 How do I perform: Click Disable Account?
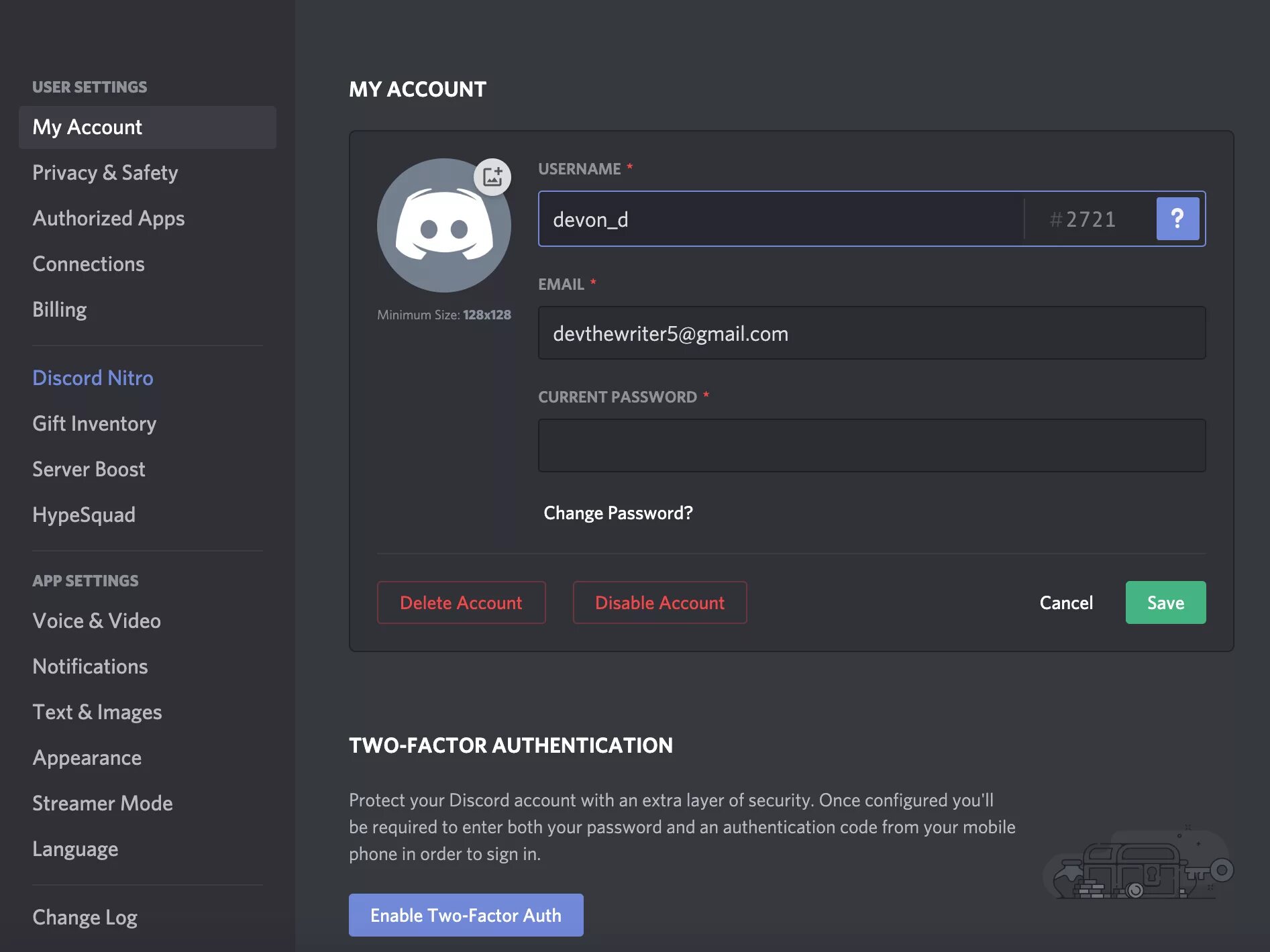click(659, 602)
